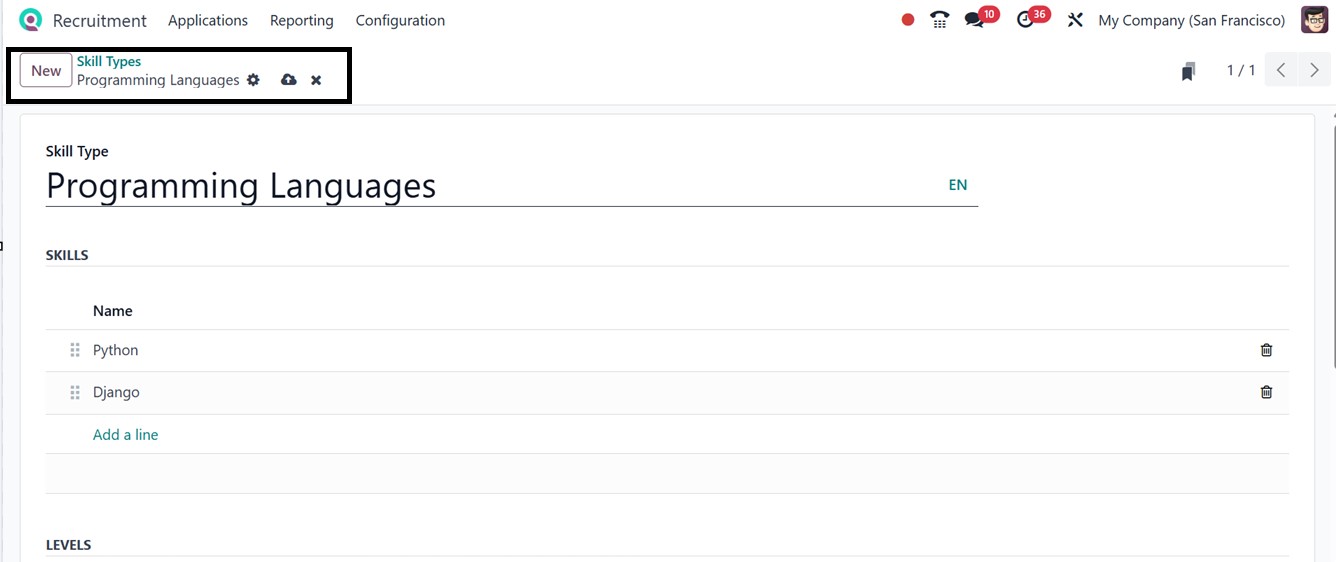Open the user avatar menu

click(1314, 20)
